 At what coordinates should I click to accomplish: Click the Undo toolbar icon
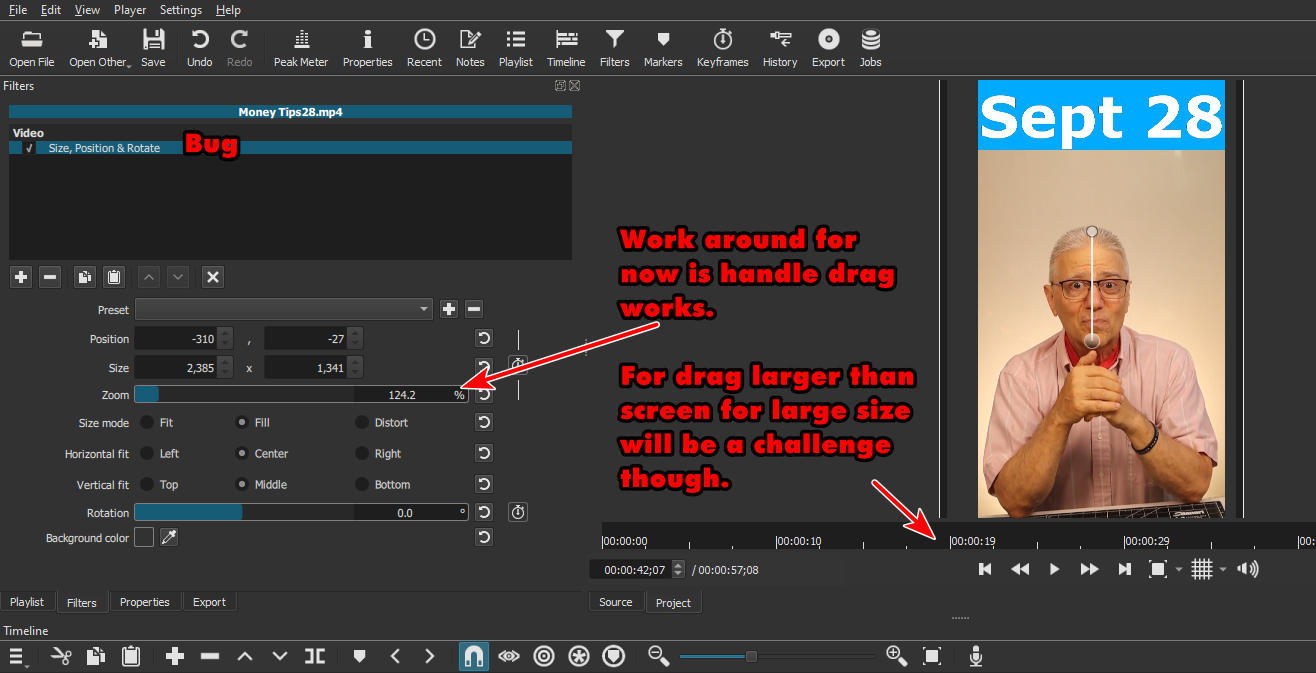pyautogui.click(x=199, y=47)
